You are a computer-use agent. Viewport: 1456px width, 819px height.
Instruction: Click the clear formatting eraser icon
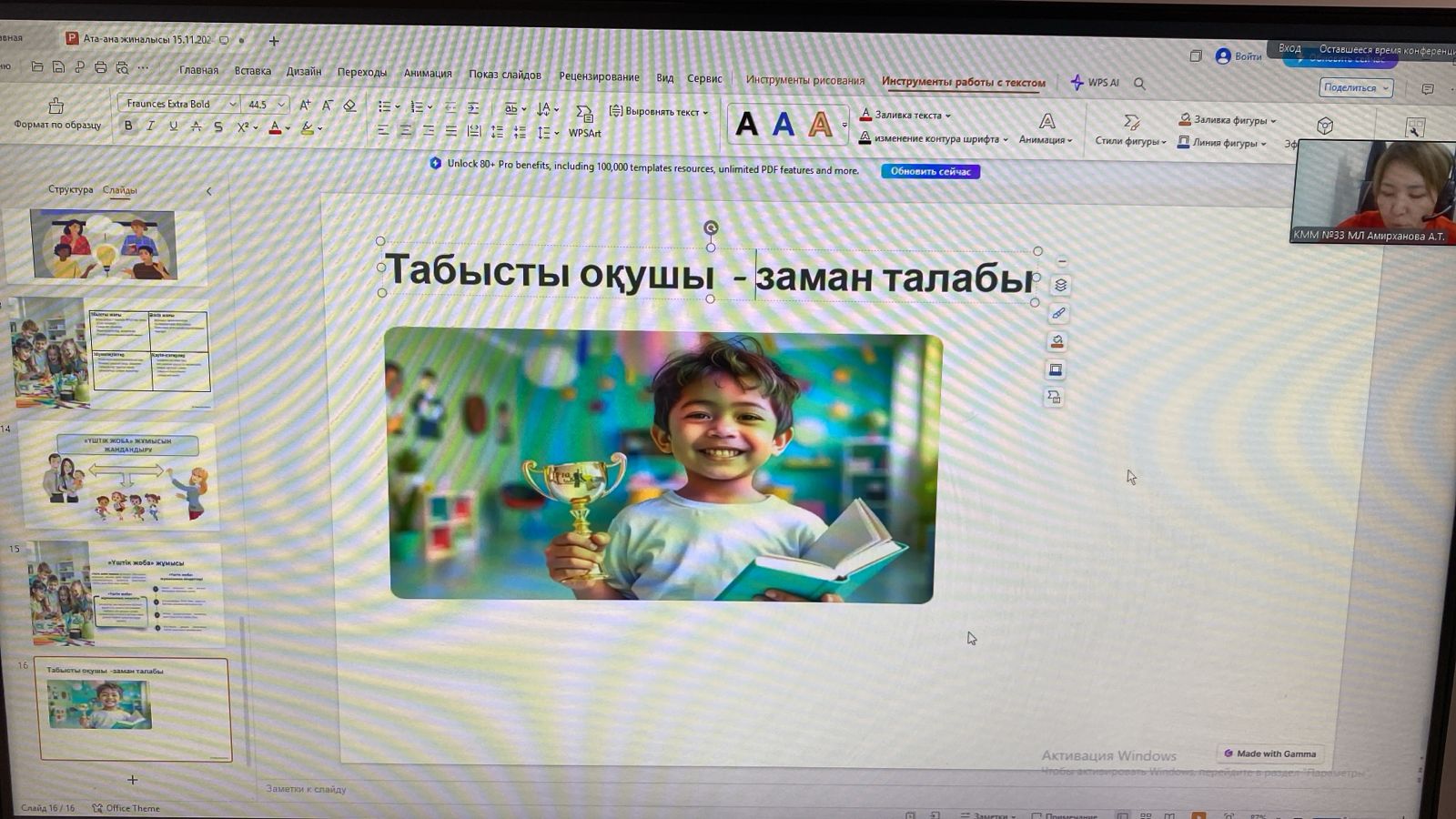349,106
